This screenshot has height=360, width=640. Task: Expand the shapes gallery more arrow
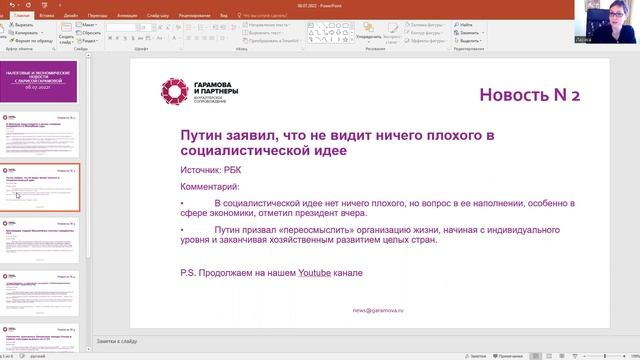[x=352, y=40]
